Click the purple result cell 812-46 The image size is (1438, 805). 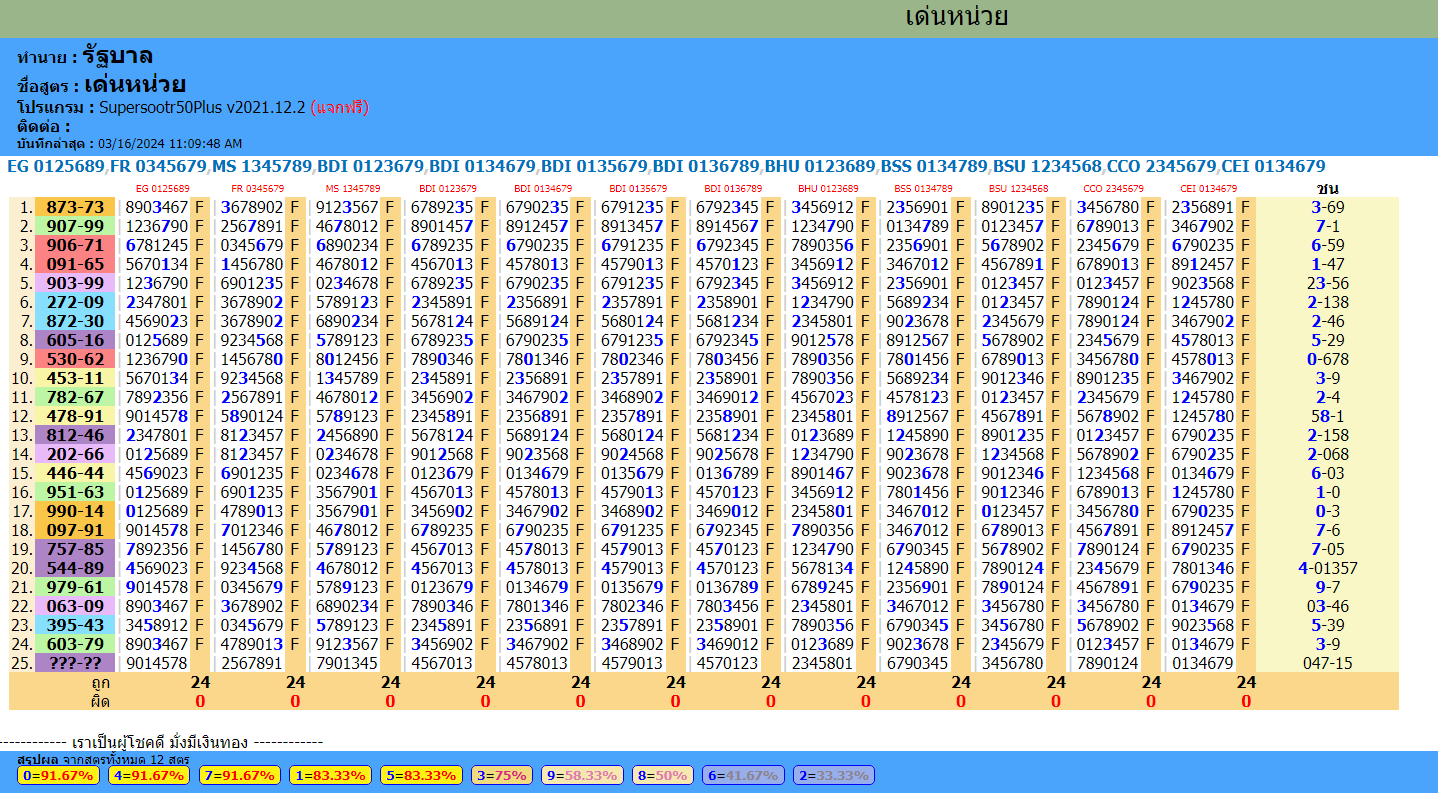tap(76, 435)
